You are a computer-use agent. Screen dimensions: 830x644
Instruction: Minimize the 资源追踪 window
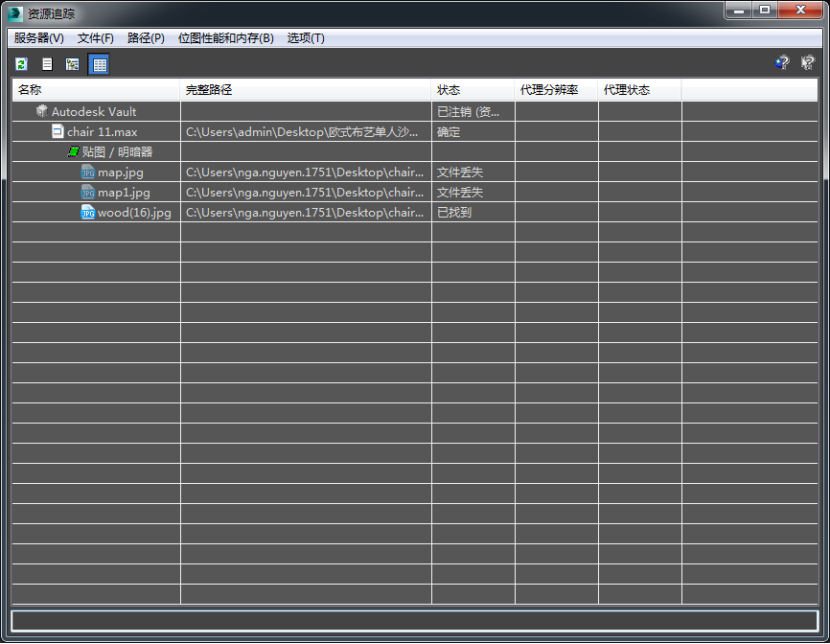point(739,10)
